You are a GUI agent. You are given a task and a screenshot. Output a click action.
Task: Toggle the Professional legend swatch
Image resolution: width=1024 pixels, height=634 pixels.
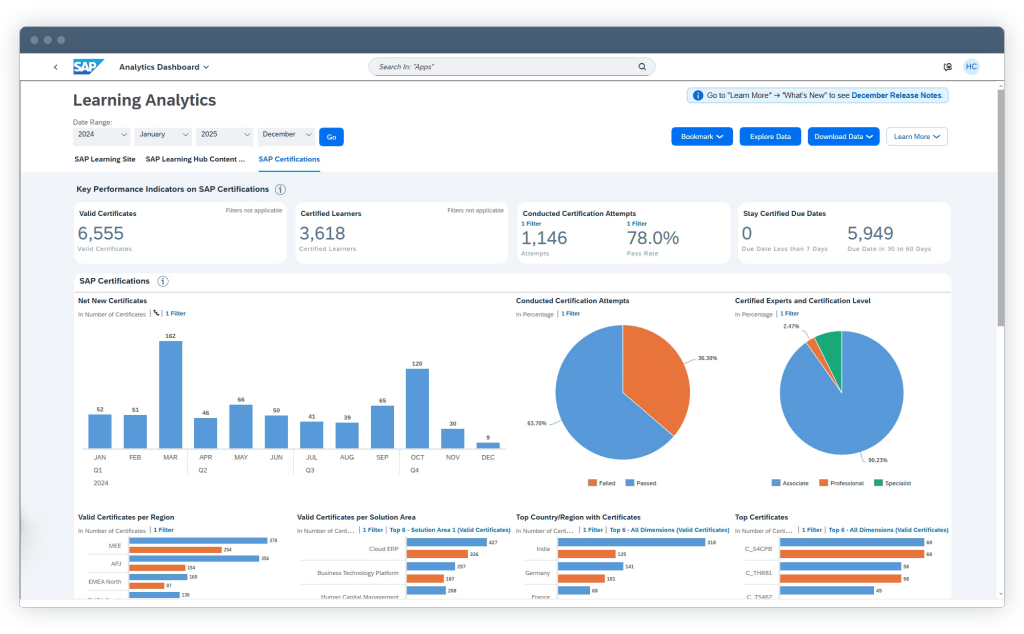point(824,483)
